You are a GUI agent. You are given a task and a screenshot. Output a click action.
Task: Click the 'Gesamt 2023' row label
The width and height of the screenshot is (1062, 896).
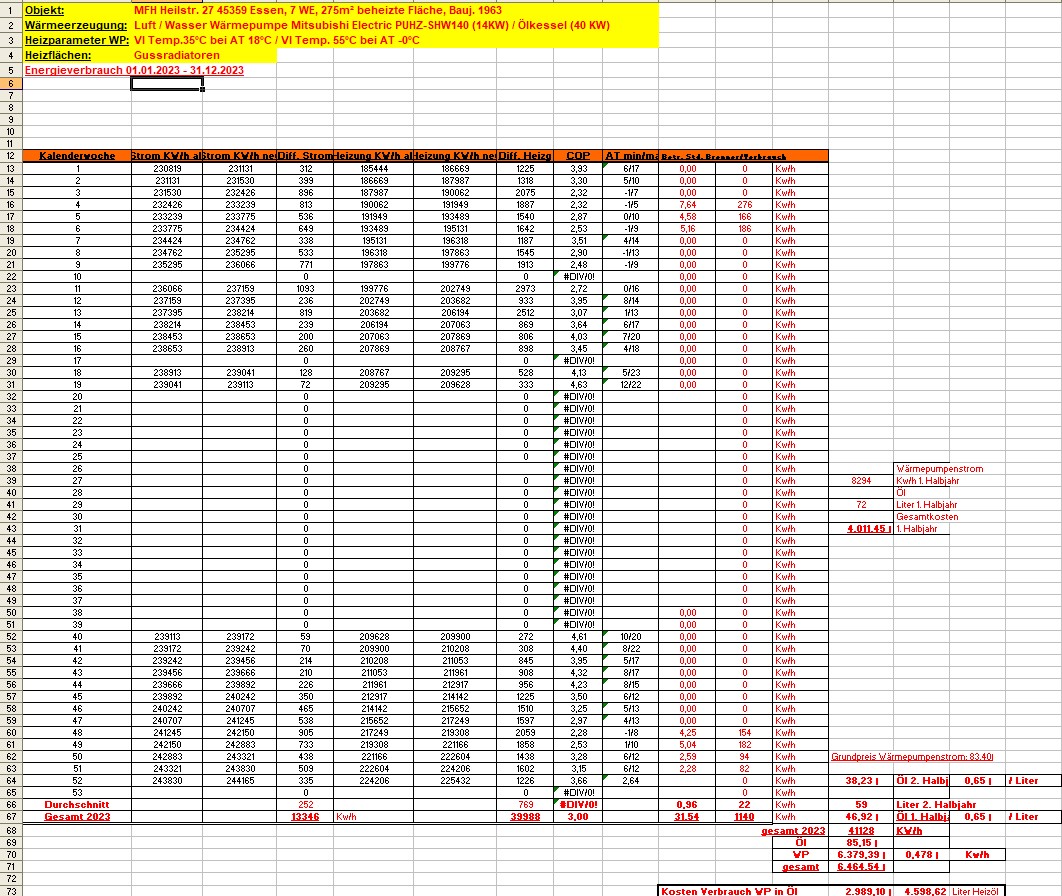[77, 816]
